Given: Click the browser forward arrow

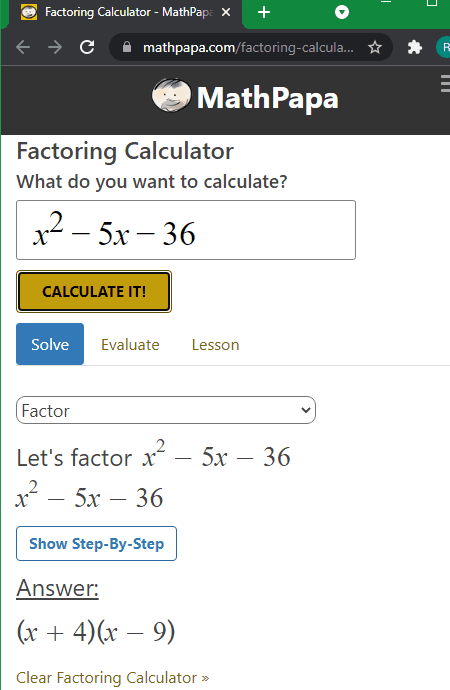Looking at the screenshot, I should tap(55, 47).
